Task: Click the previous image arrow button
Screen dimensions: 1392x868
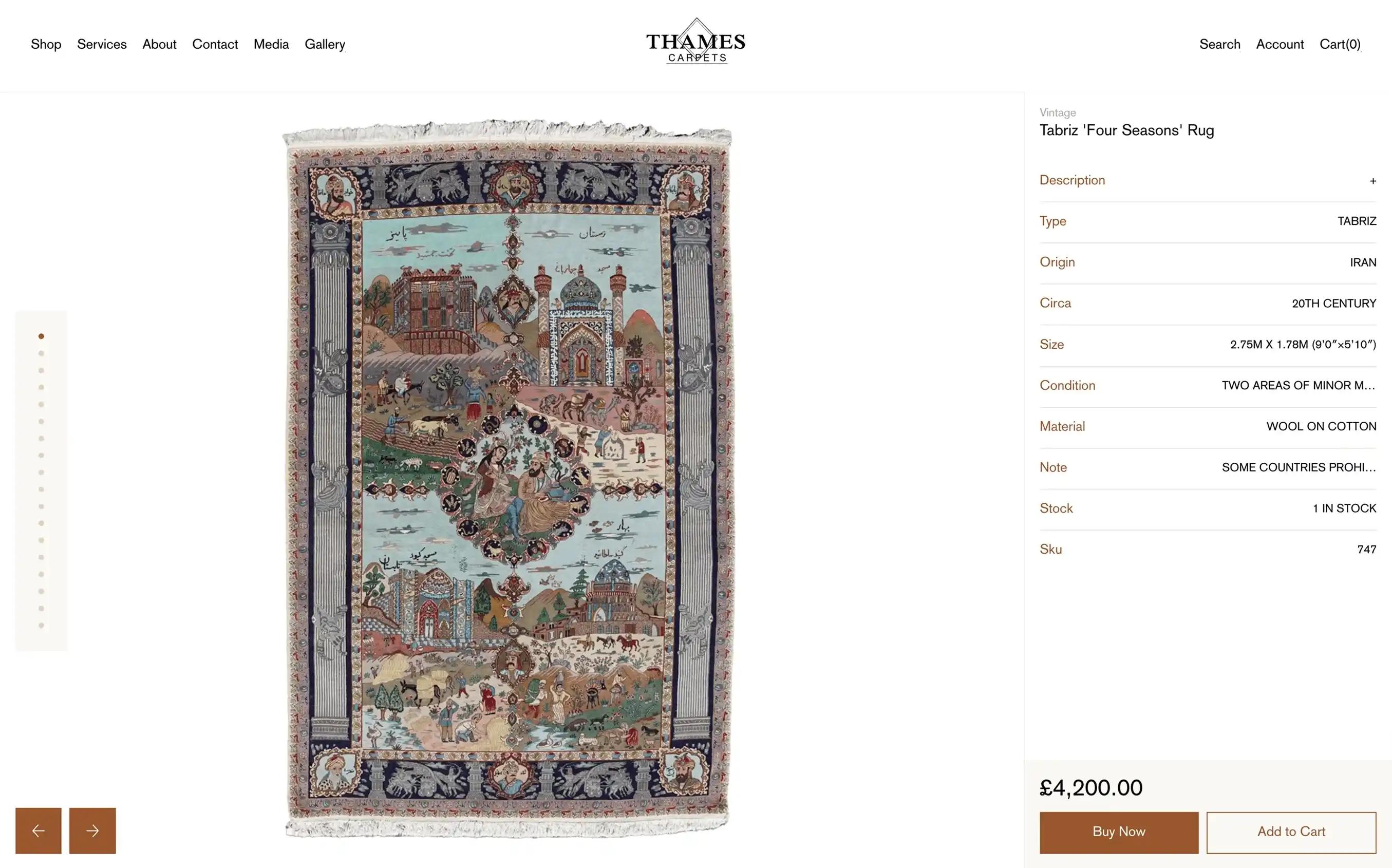Action: click(39, 831)
